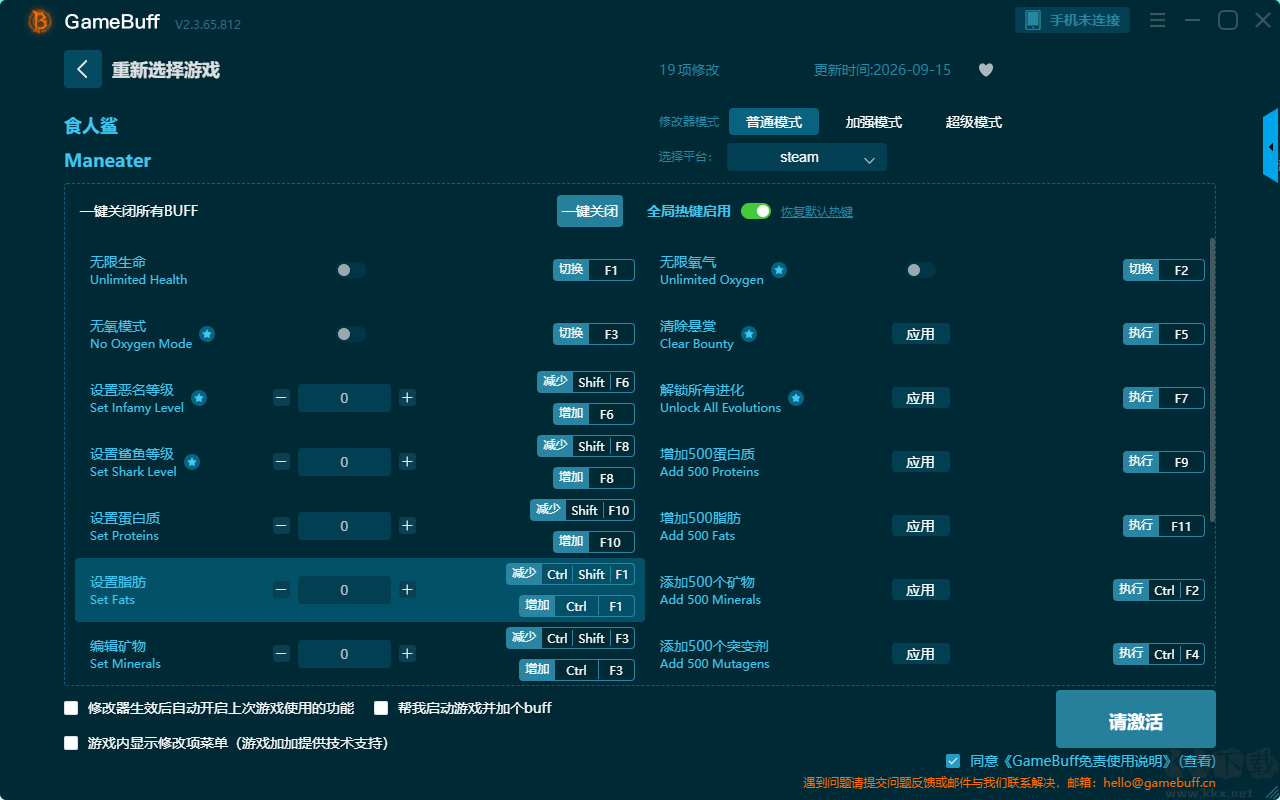The height and width of the screenshot is (800, 1280).
Task: Apply Add 500 Fats
Action: (x=921, y=526)
